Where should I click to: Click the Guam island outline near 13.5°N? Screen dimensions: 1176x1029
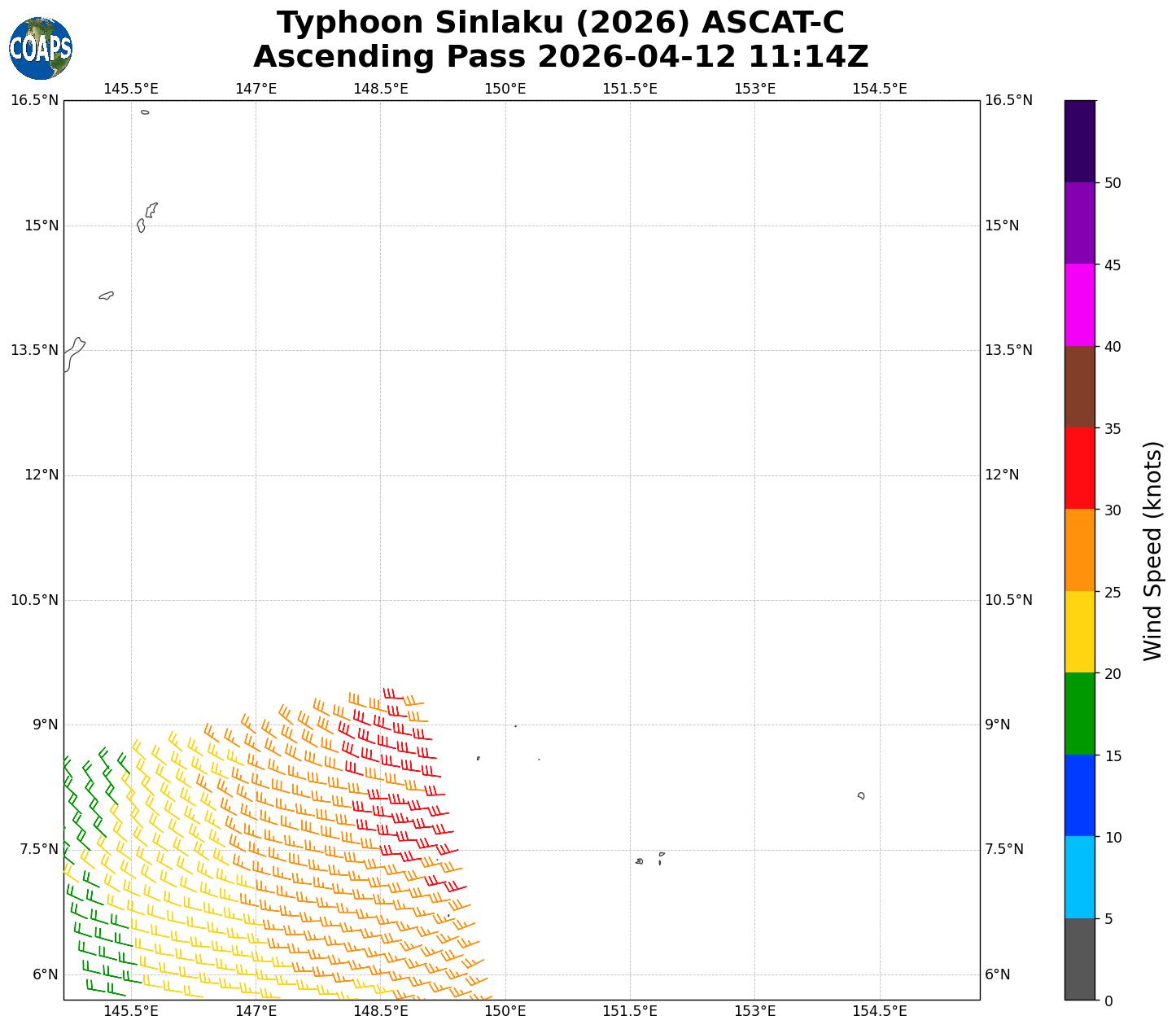click(73, 354)
